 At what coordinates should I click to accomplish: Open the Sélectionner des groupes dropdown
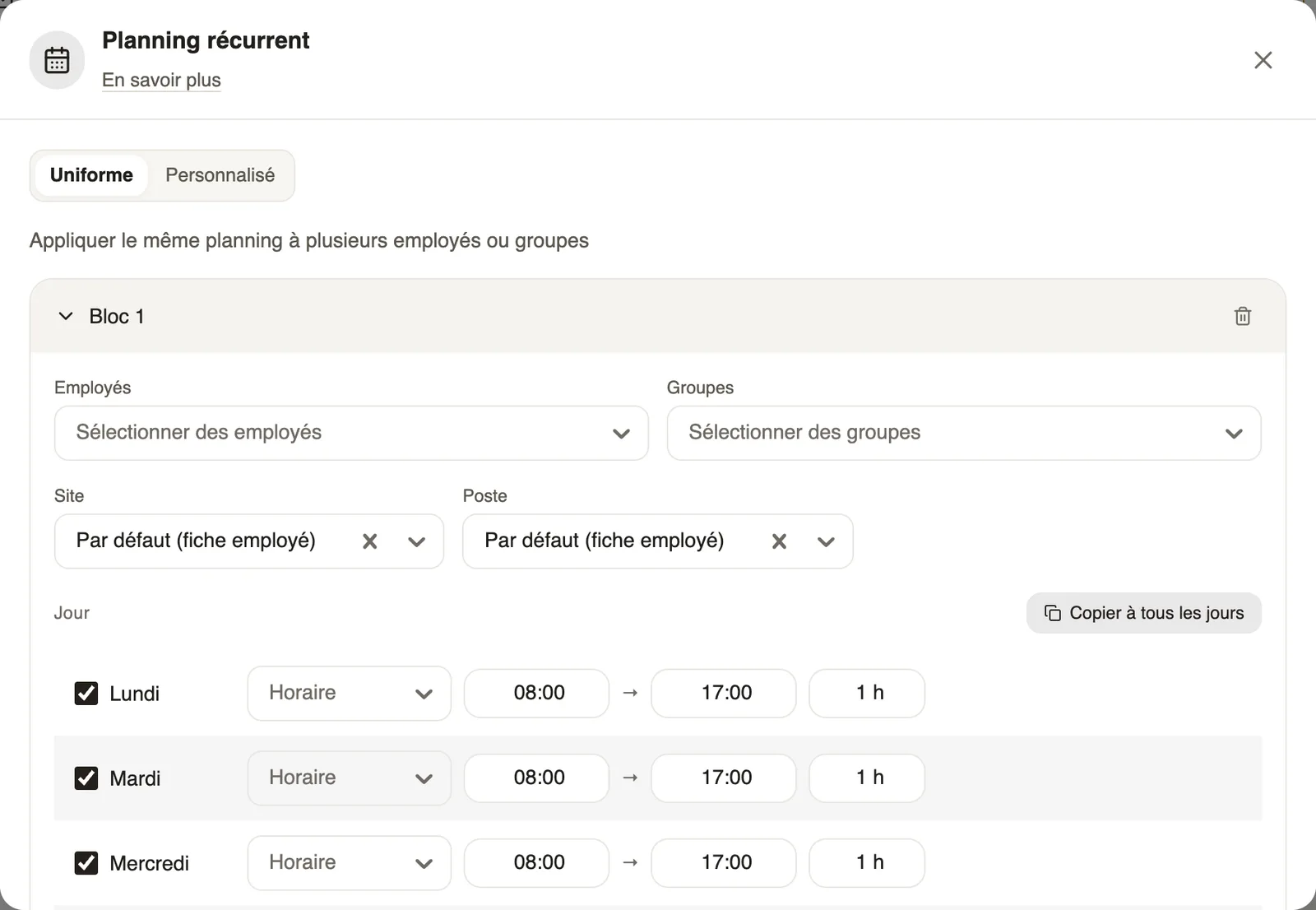pyautogui.click(x=963, y=433)
